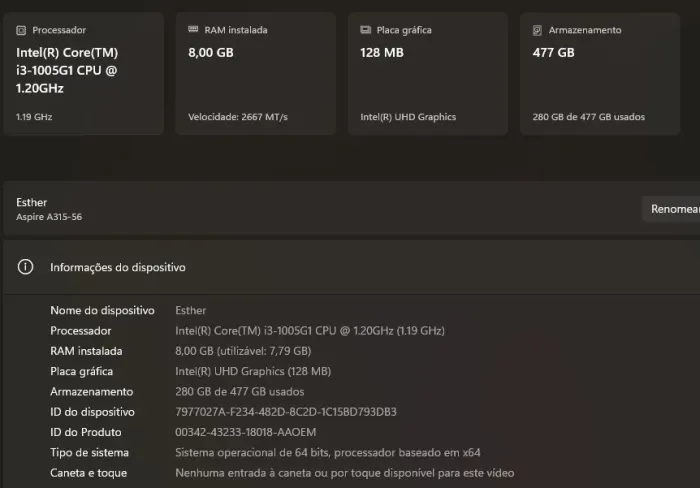
Task: Click the 8,00 GB RAM value in card
Action: point(211,53)
